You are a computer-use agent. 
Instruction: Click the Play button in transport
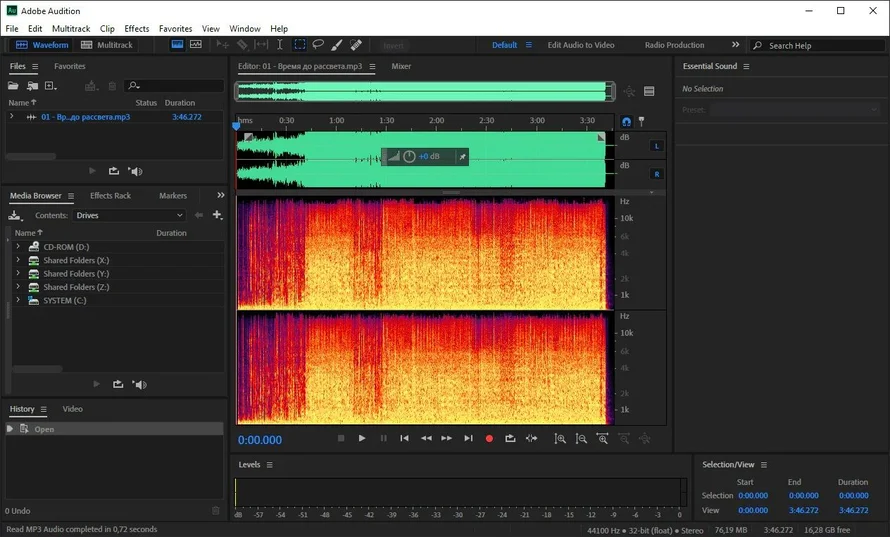pyautogui.click(x=362, y=438)
